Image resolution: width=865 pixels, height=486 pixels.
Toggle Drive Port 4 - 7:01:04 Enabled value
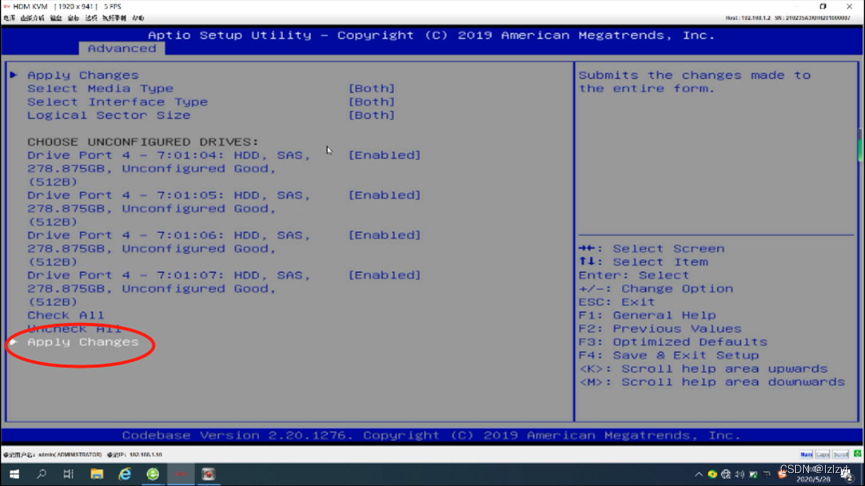(385, 155)
